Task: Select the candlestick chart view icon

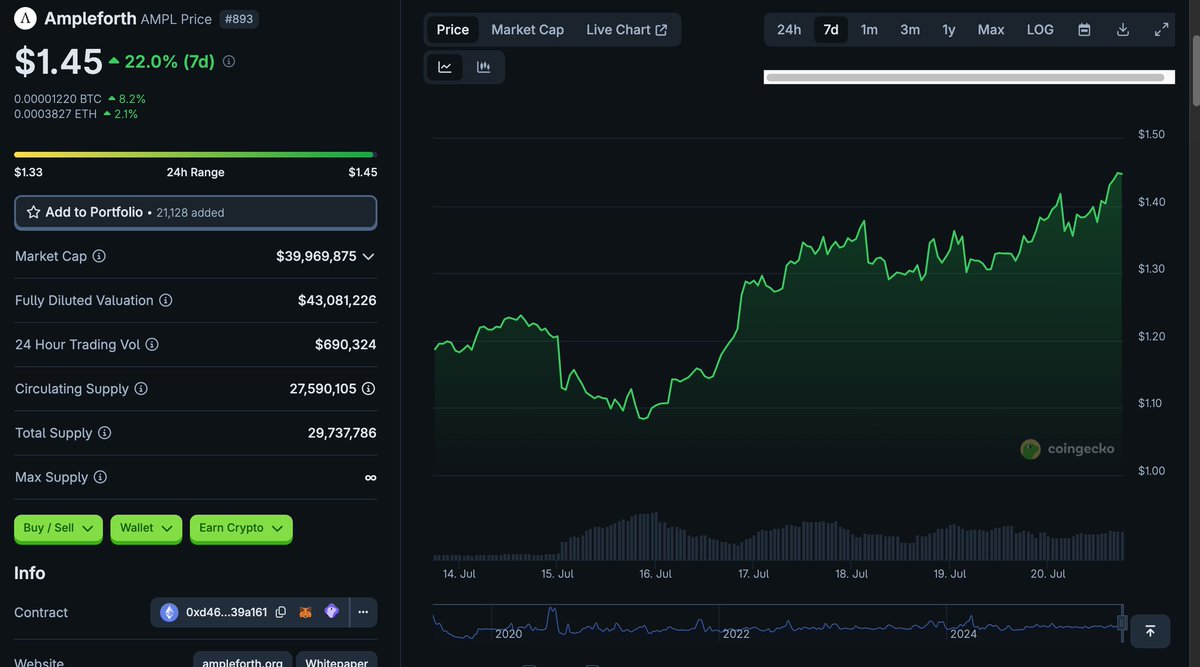Action: pyautogui.click(x=484, y=67)
